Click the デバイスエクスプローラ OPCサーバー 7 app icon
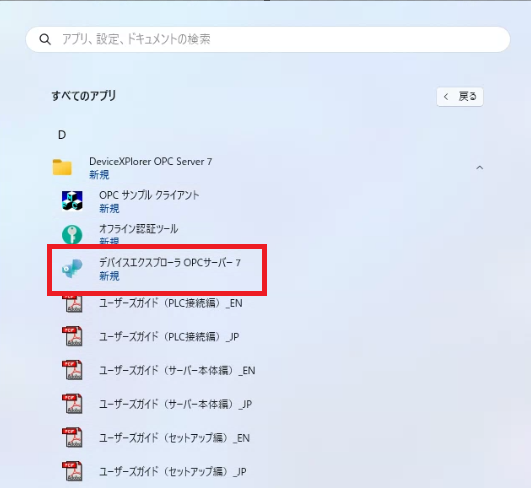The image size is (531, 488). point(72,268)
